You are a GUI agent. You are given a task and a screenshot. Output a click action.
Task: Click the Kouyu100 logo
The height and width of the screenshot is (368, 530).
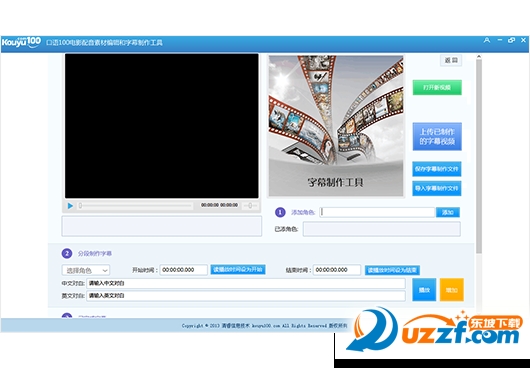coord(21,42)
